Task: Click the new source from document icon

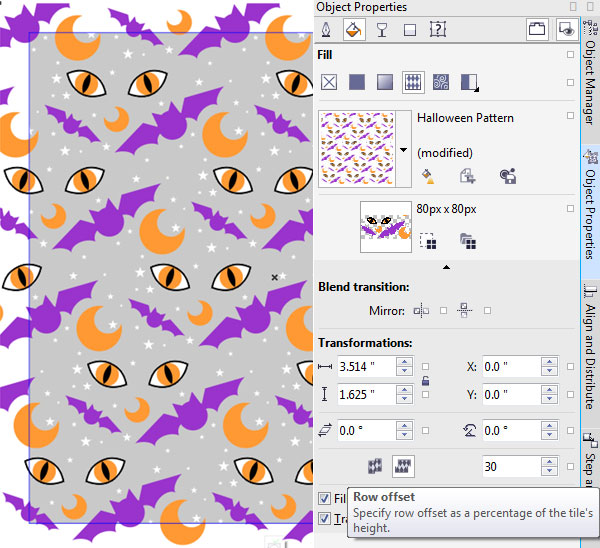Action: point(467,176)
